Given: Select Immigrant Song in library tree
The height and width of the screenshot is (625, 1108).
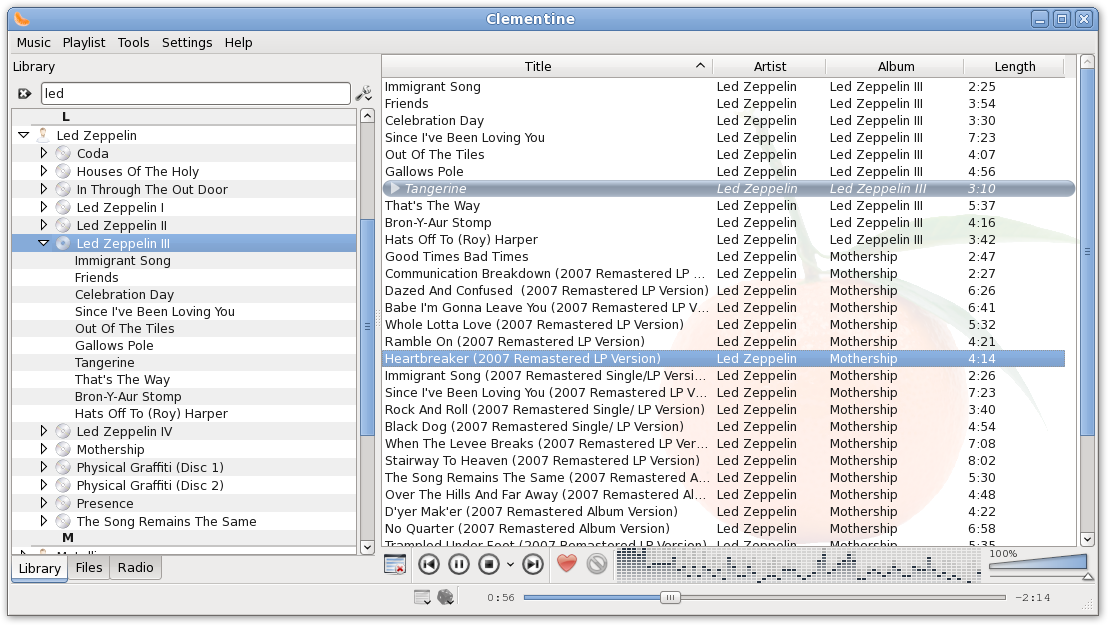Looking at the screenshot, I should (123, 261).
